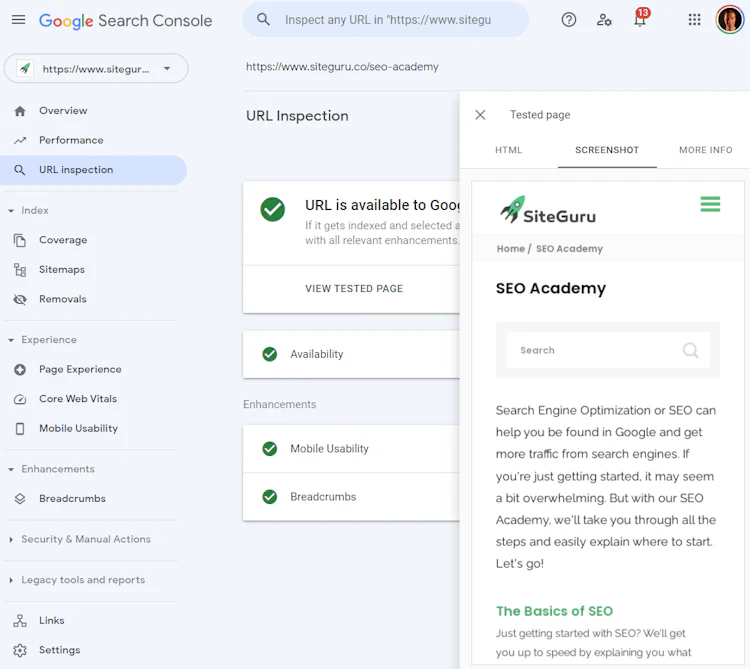Collapse the Enhancements sidebar section
Image resolution: width=750 pixels, height=669 pixels.
[11, 470]
